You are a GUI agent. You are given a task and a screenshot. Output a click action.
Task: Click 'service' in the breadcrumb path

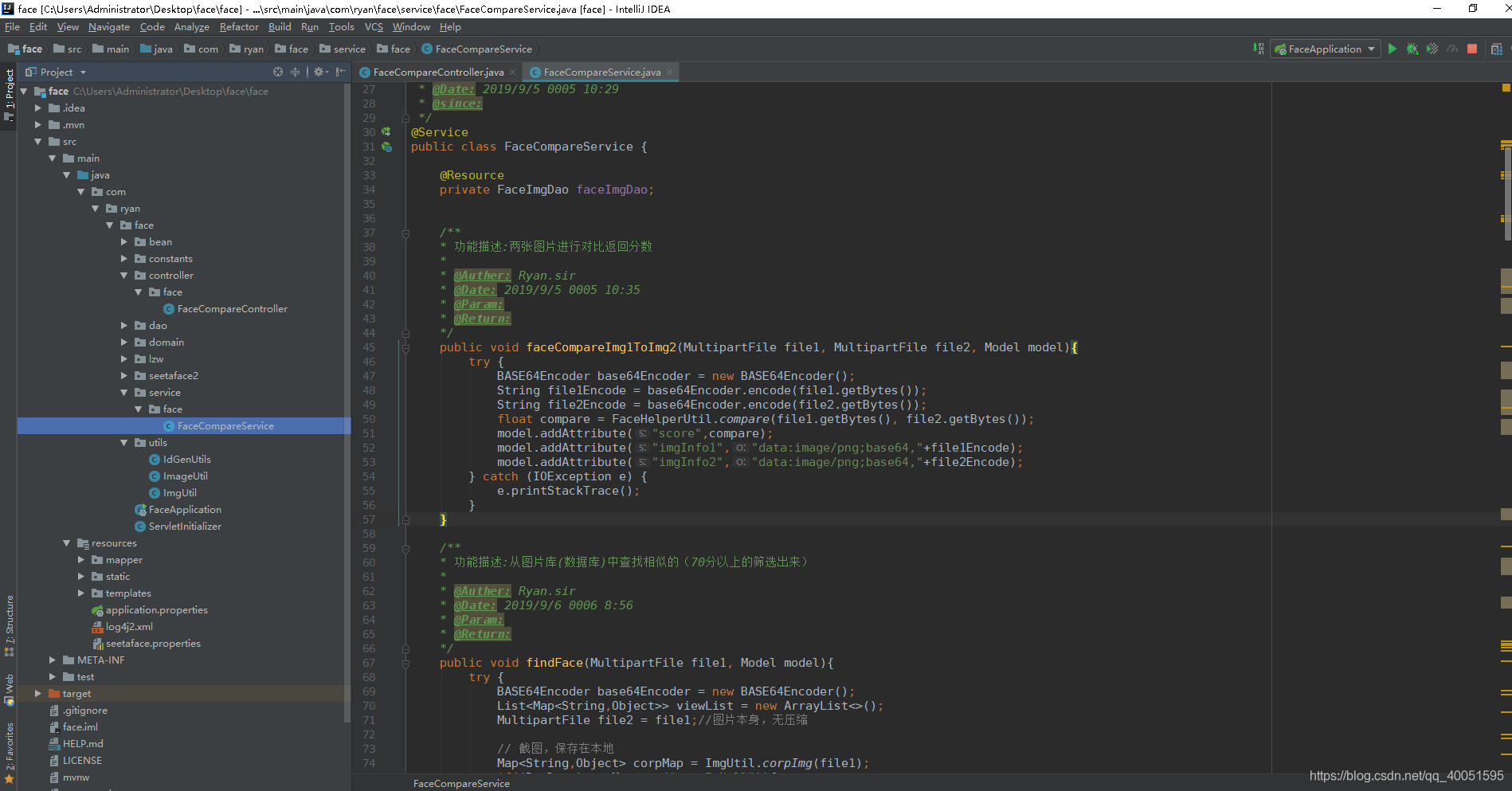[349, 49]
